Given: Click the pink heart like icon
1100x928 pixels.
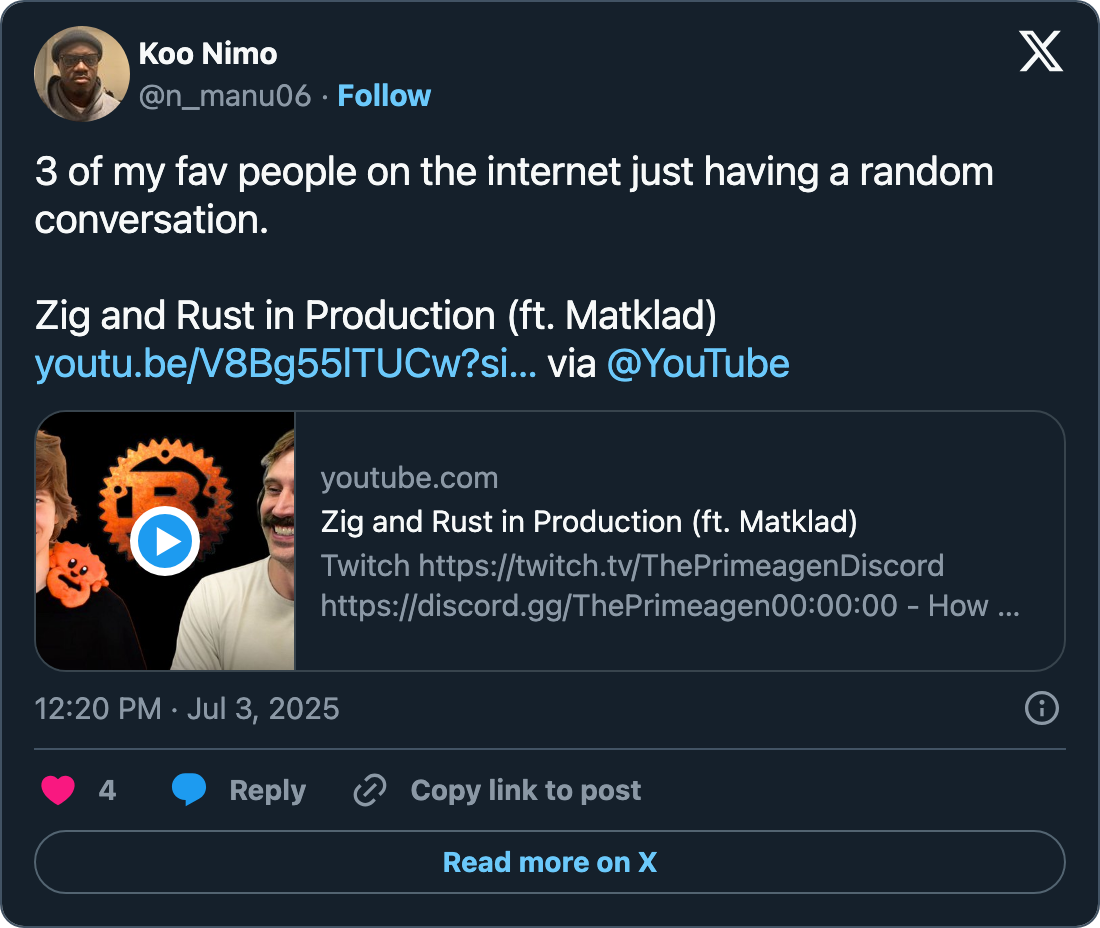Looking at the screenshot, I should 58,791.
